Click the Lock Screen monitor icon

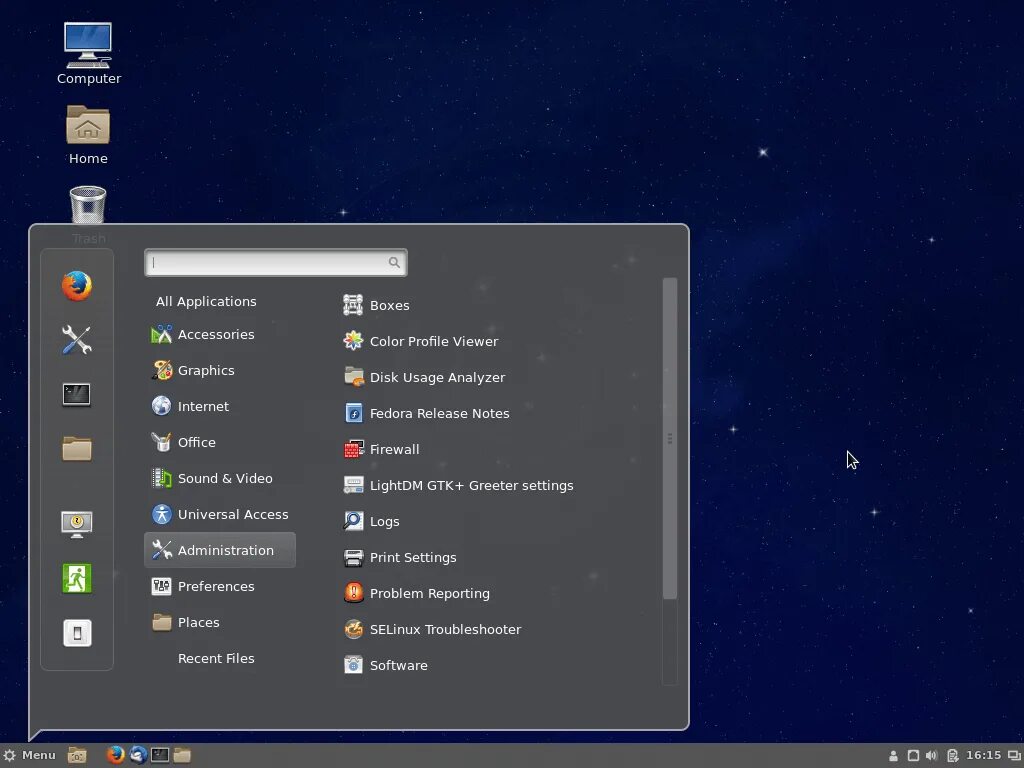76,524
